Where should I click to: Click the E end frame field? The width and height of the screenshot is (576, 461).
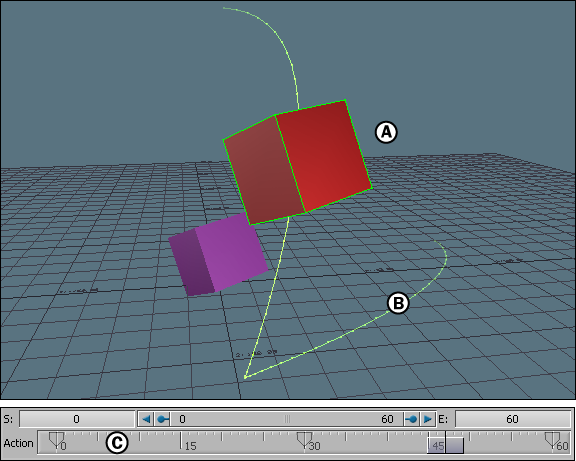coord(512,419)
